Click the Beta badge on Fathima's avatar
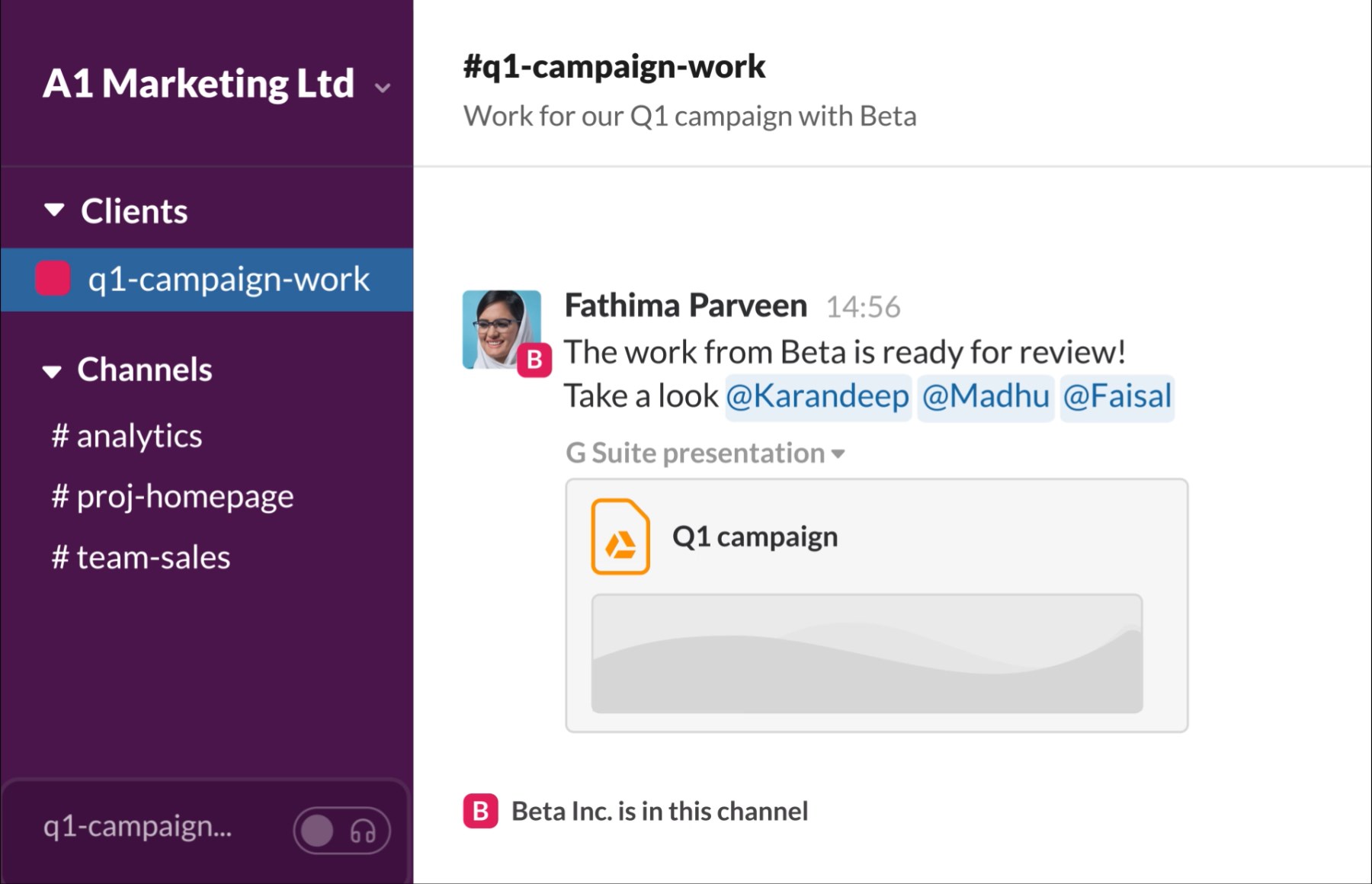1372x884 pixels. (x=534, y=360)
